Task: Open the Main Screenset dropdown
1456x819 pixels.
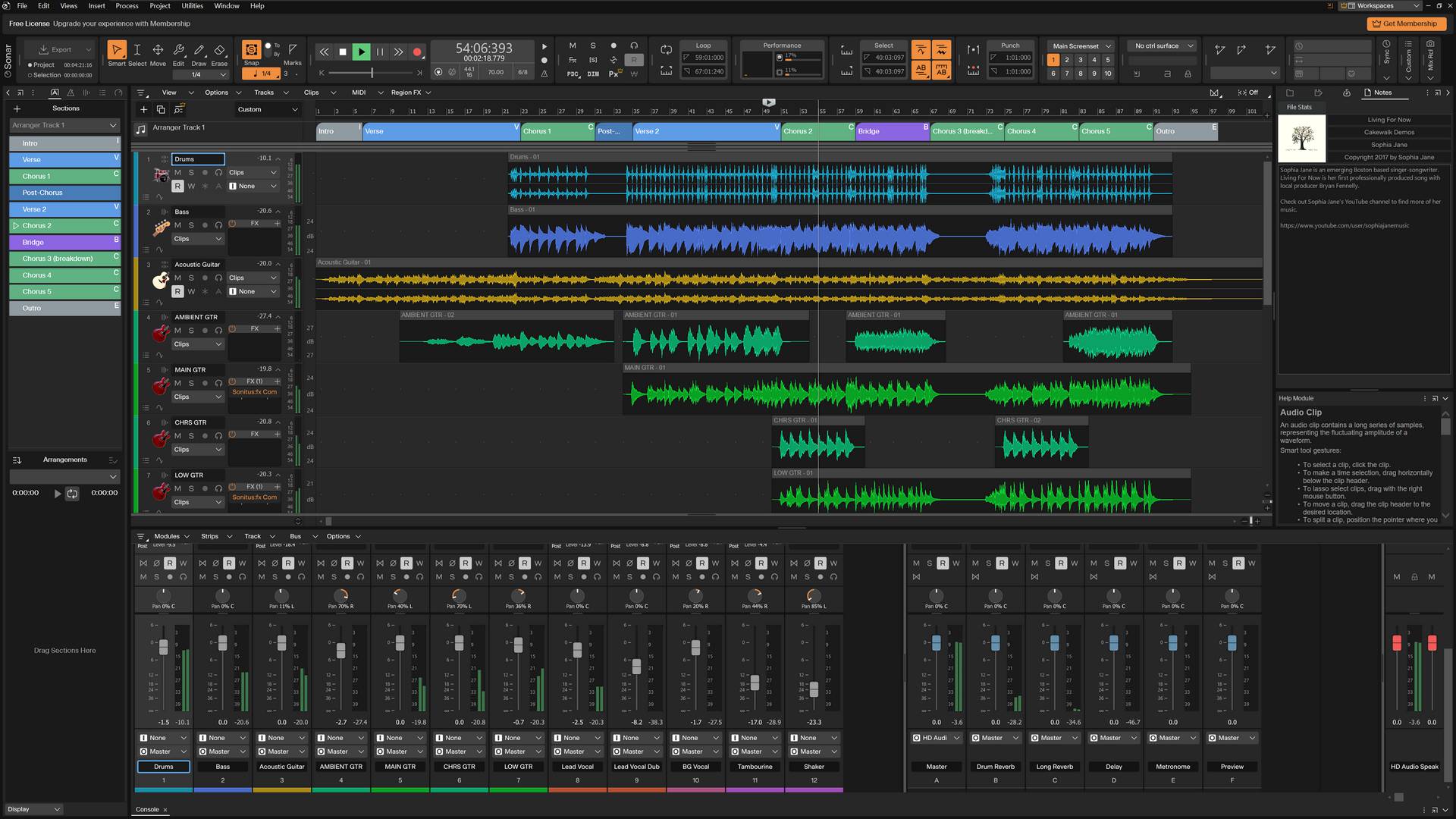Action: coord(1079,45)
